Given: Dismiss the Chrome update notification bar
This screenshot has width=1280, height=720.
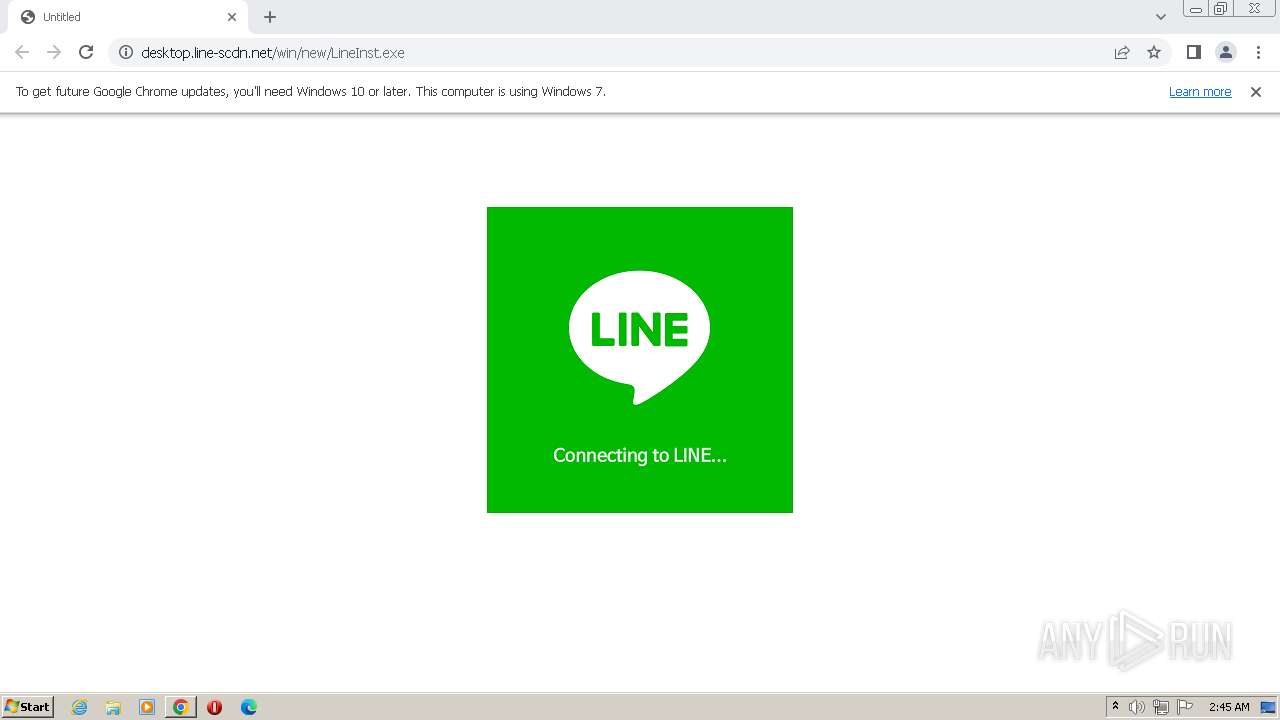Looking at the screenshot, I should (x=1256, y=91).
